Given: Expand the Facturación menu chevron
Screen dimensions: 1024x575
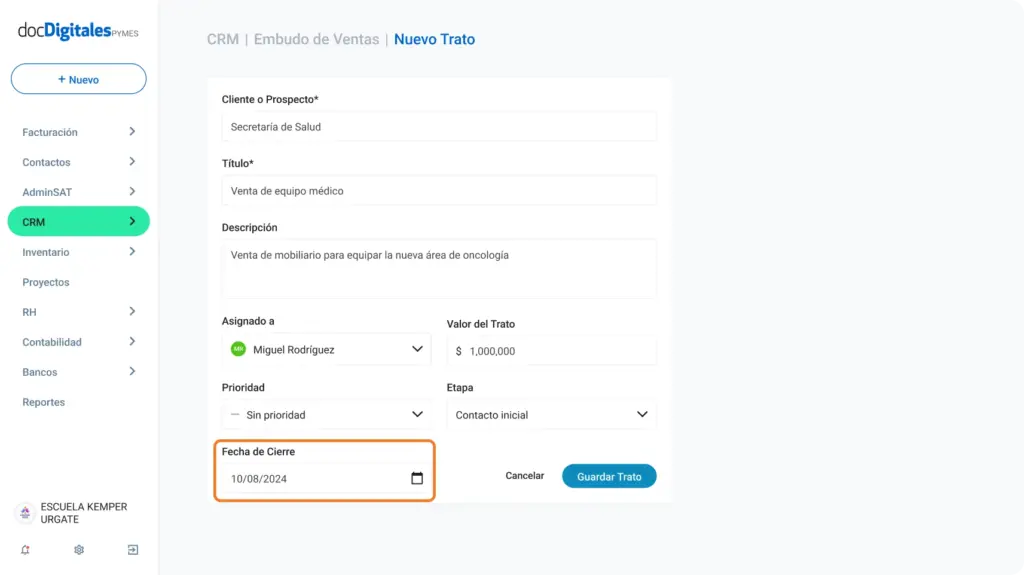Looking at the screenshot, I should (x=132, y=132).
